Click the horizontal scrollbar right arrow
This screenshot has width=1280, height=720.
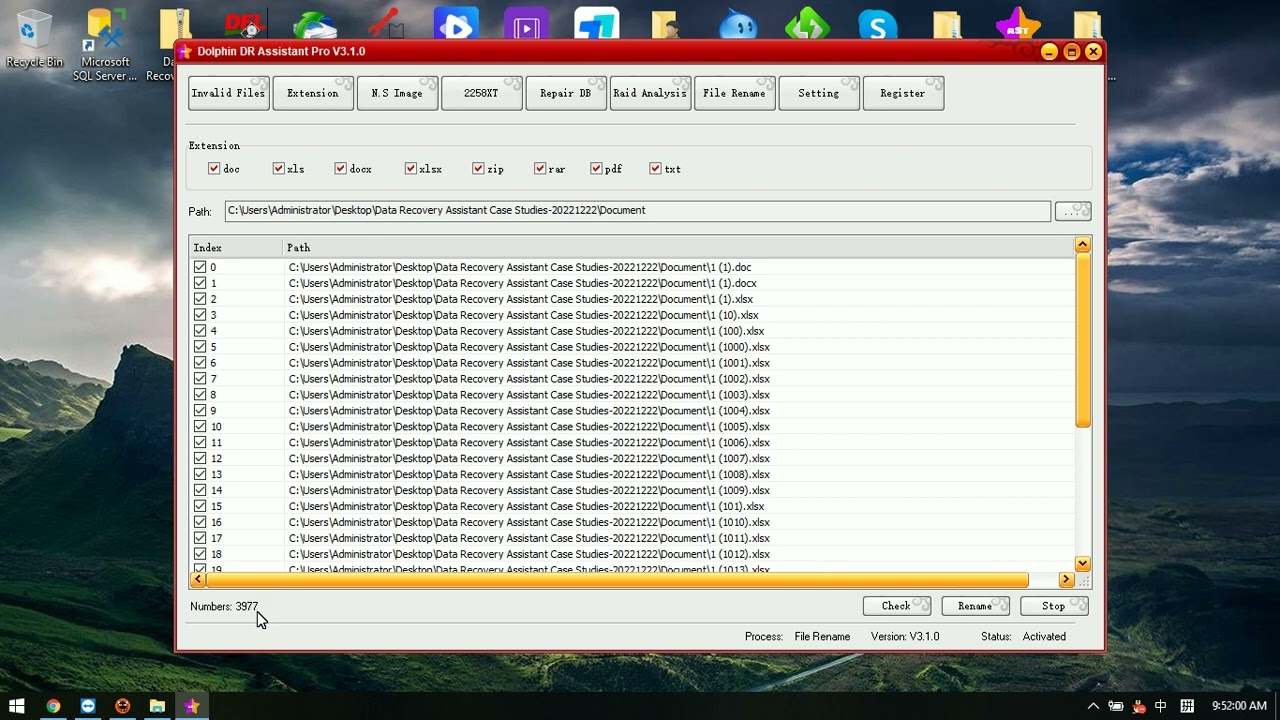pyautogui.click(x=1066, y=580)
